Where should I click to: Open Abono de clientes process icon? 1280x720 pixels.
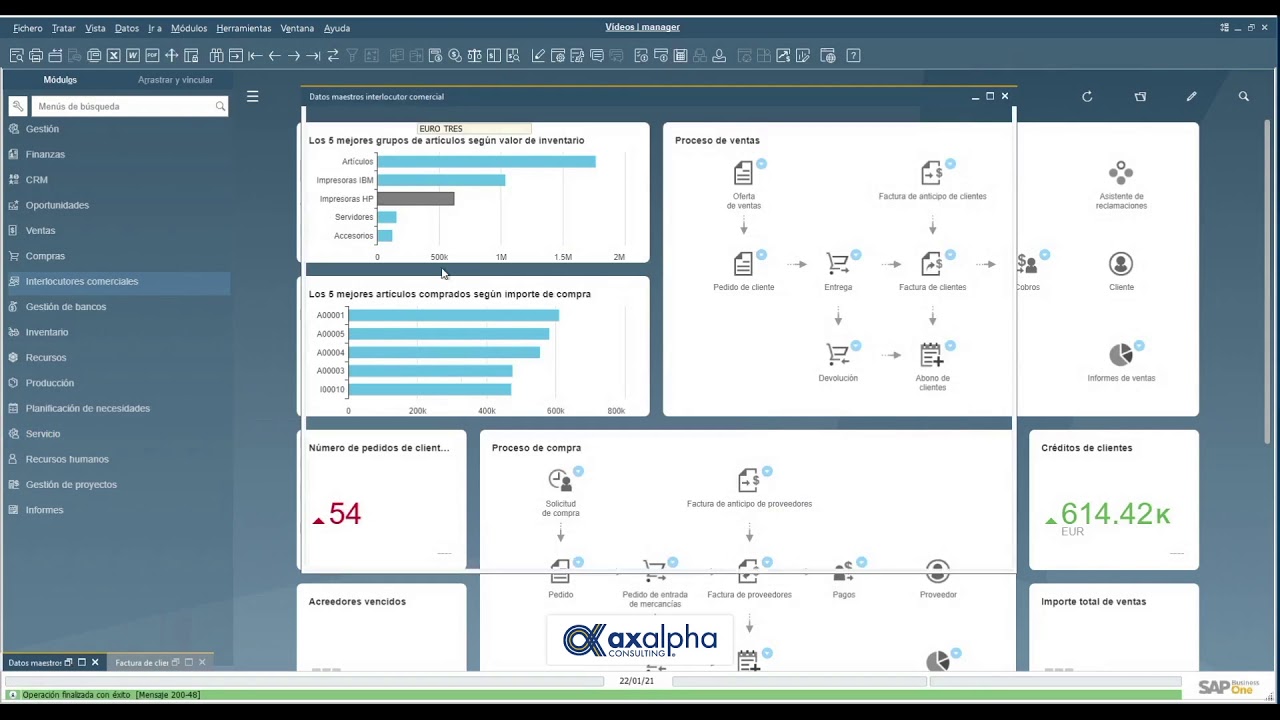point(932,355)
